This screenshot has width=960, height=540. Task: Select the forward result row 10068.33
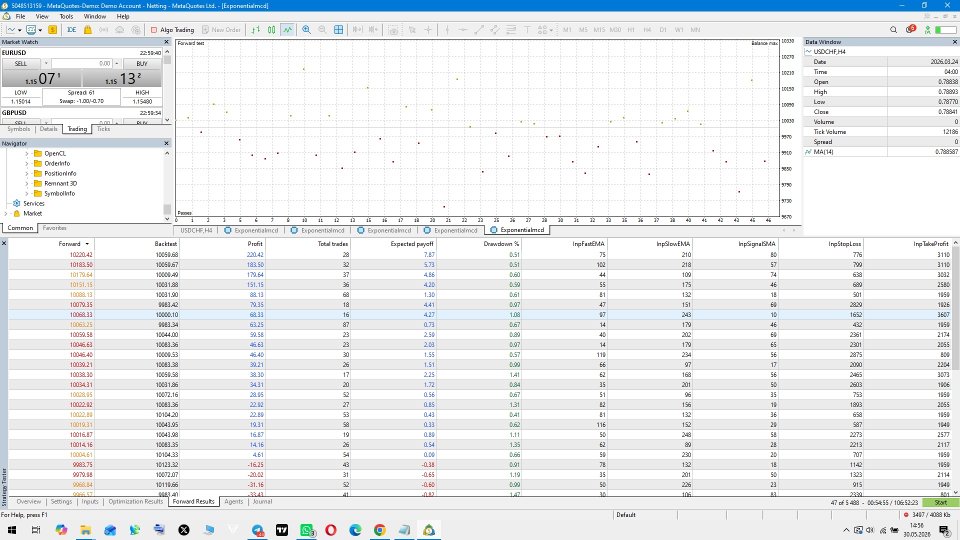tap(481, 315)
